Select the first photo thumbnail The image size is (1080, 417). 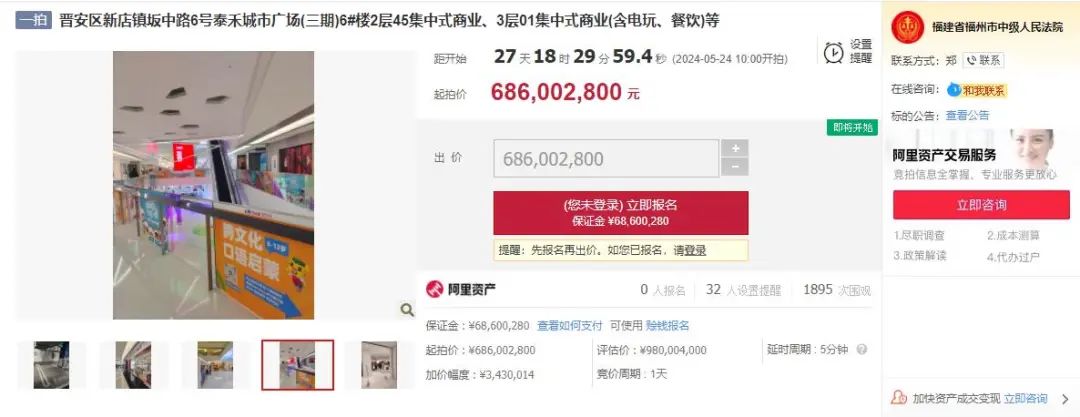[52, 365]
